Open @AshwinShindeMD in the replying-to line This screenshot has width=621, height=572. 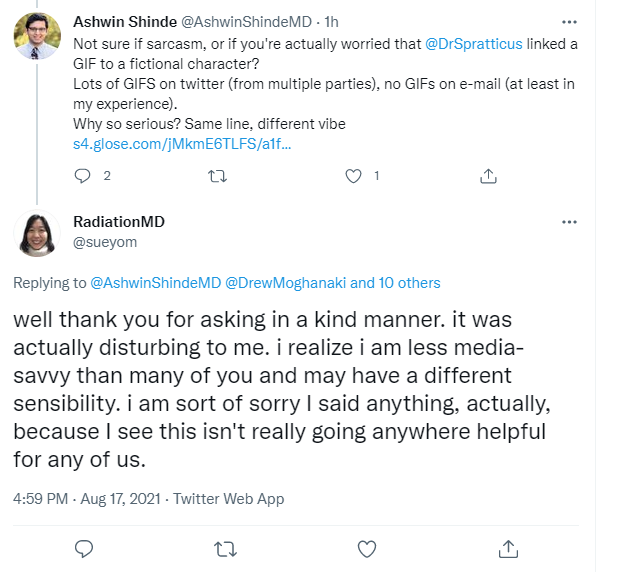pos(155,283)
